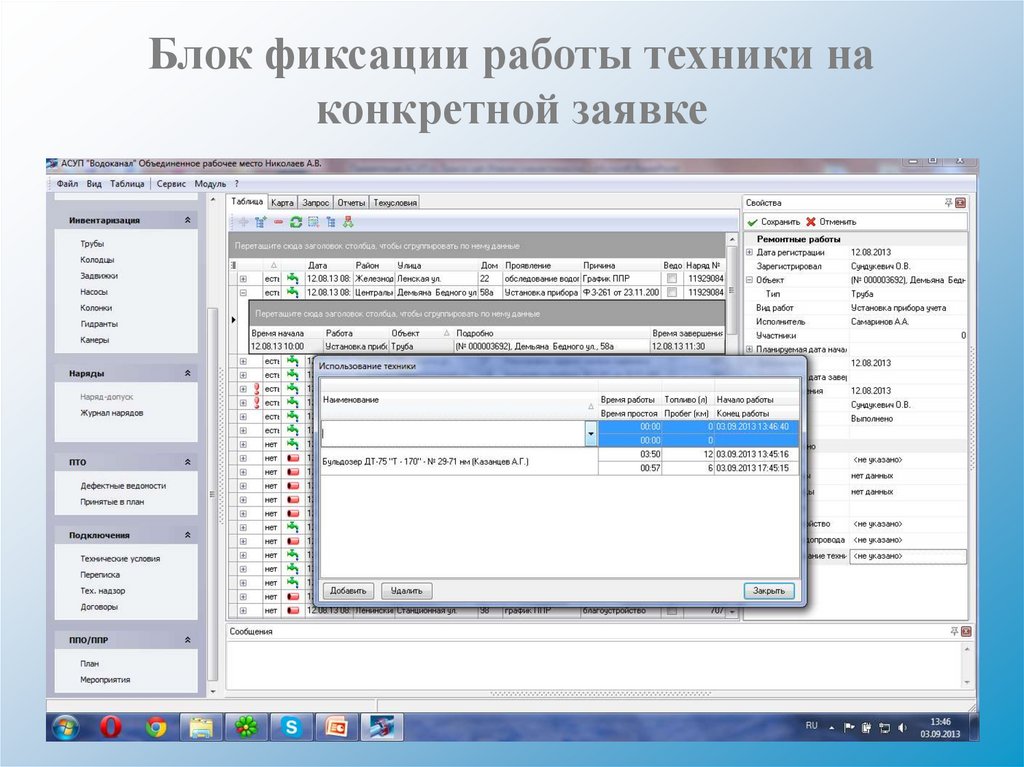The image size is (1024, 767).
Task: Click the network tray icon
Action: [x=884, y=727]
